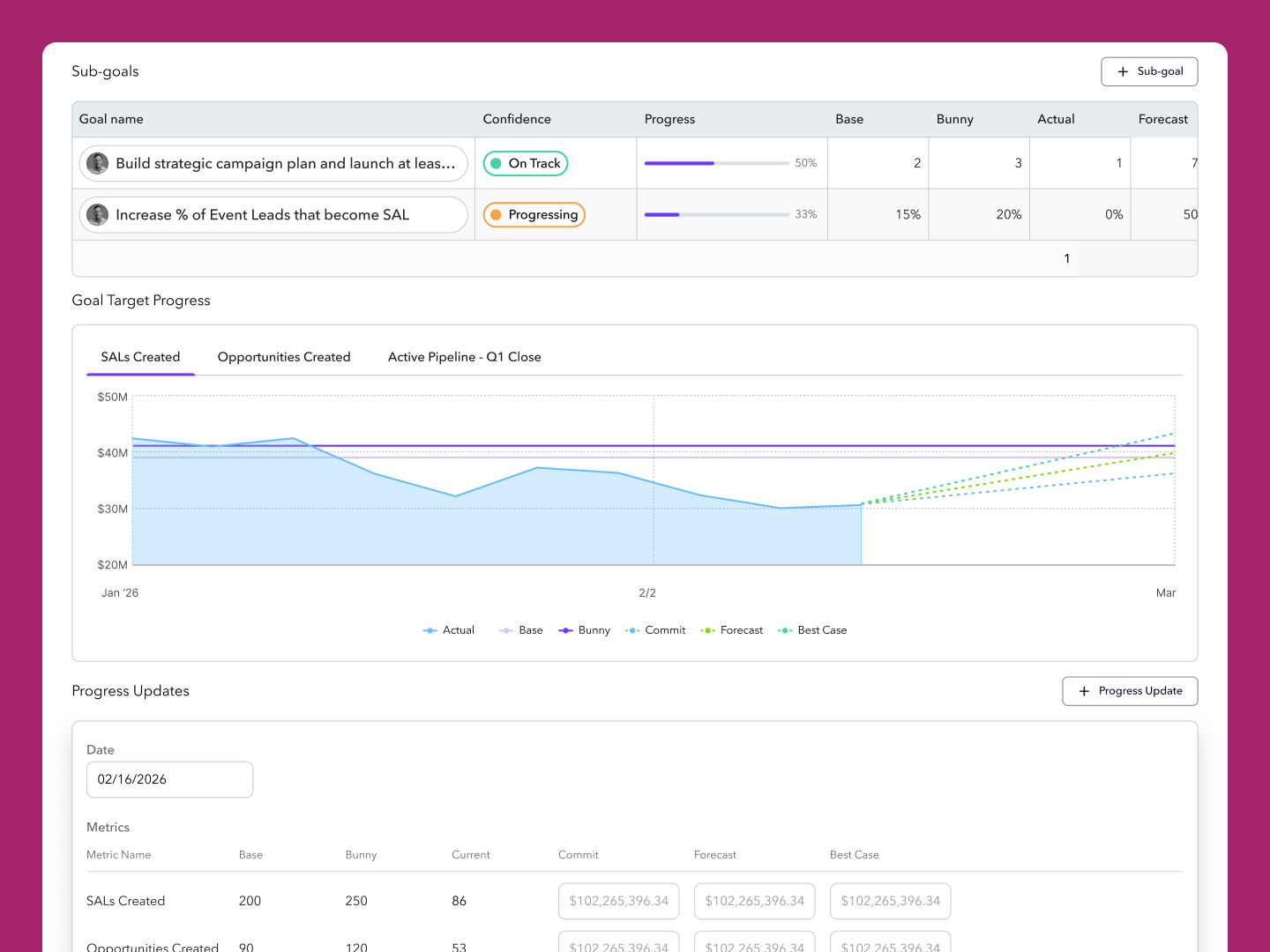Edit SALs Created Best Case value field
This screenshot has height=952, width=1270.
click(891, 901)
